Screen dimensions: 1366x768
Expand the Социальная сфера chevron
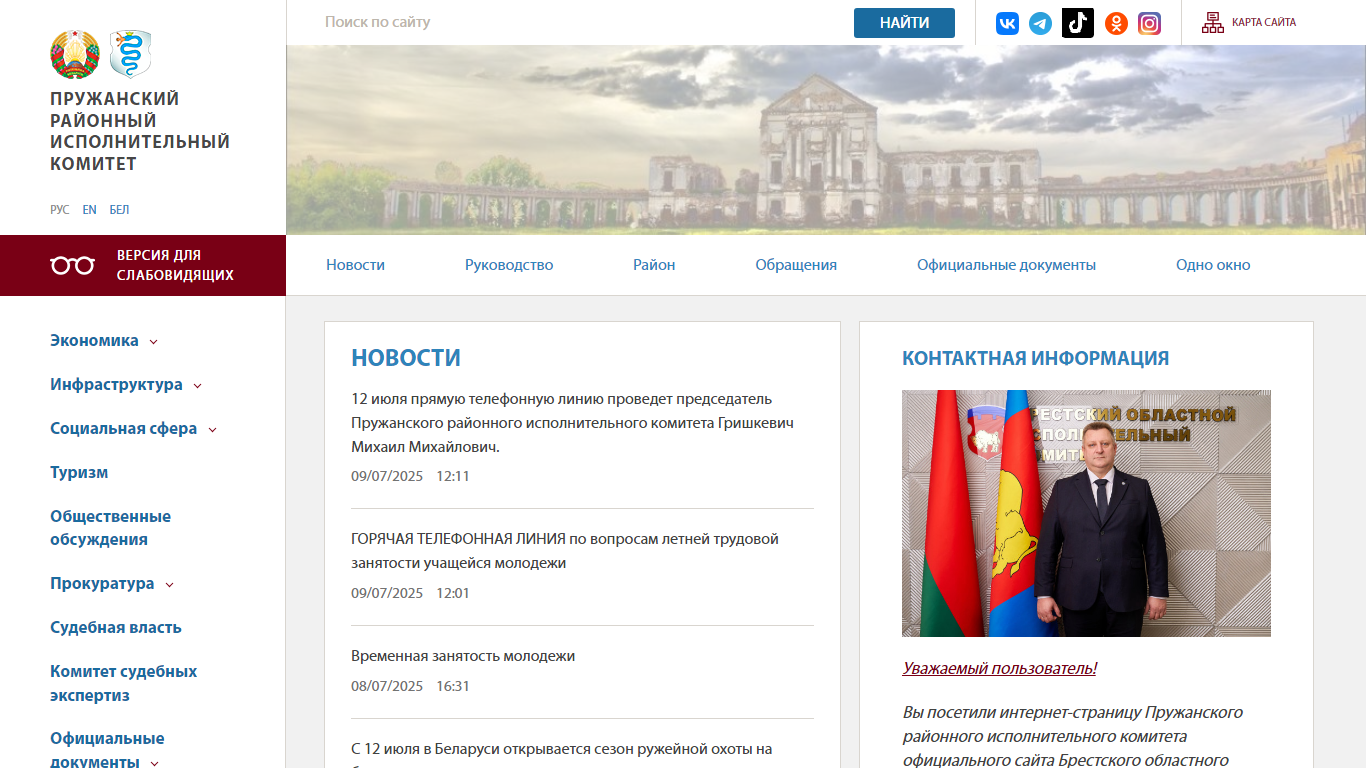point(212,430)
